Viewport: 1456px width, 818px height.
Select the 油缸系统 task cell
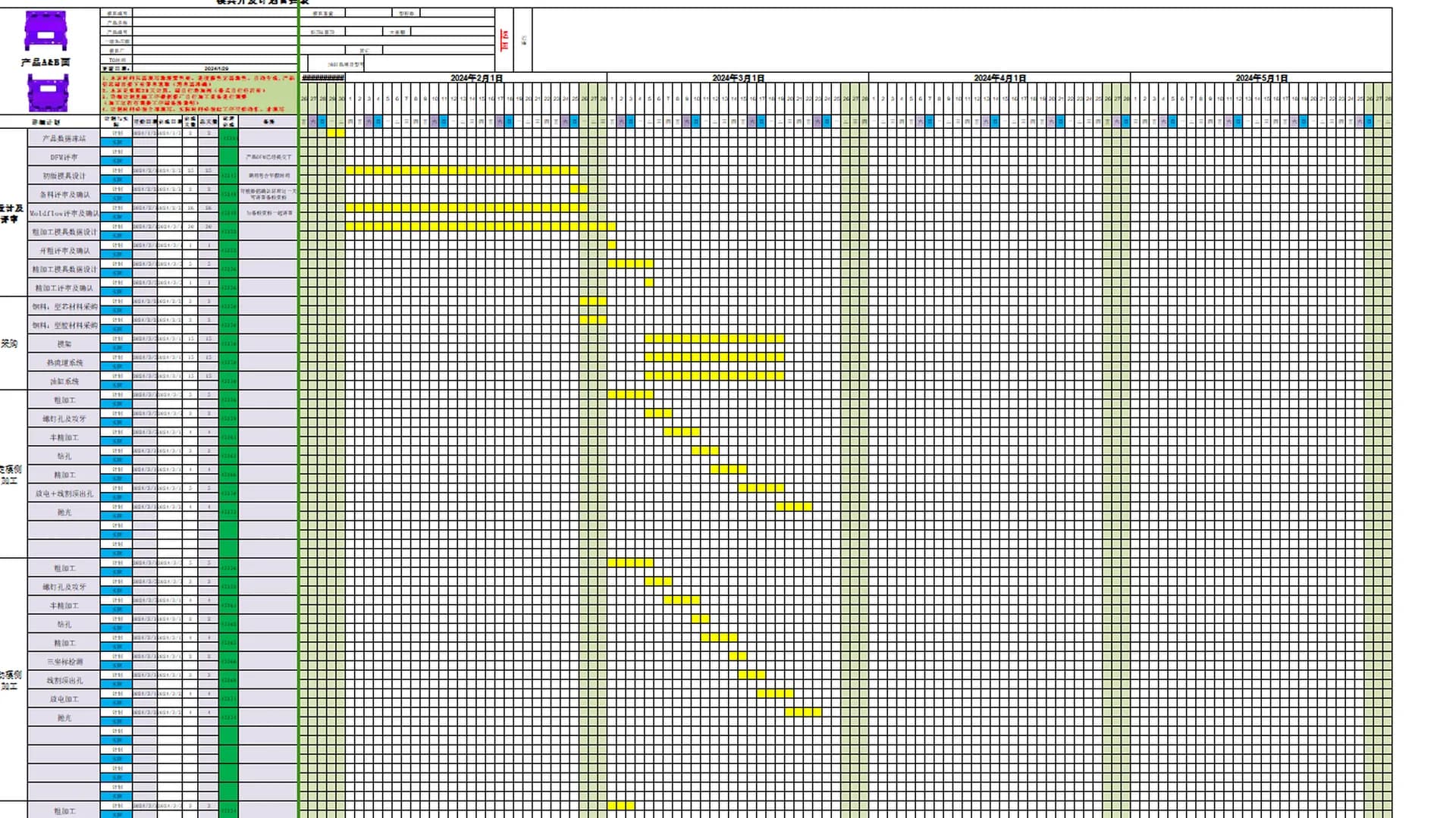pos(64,381)
